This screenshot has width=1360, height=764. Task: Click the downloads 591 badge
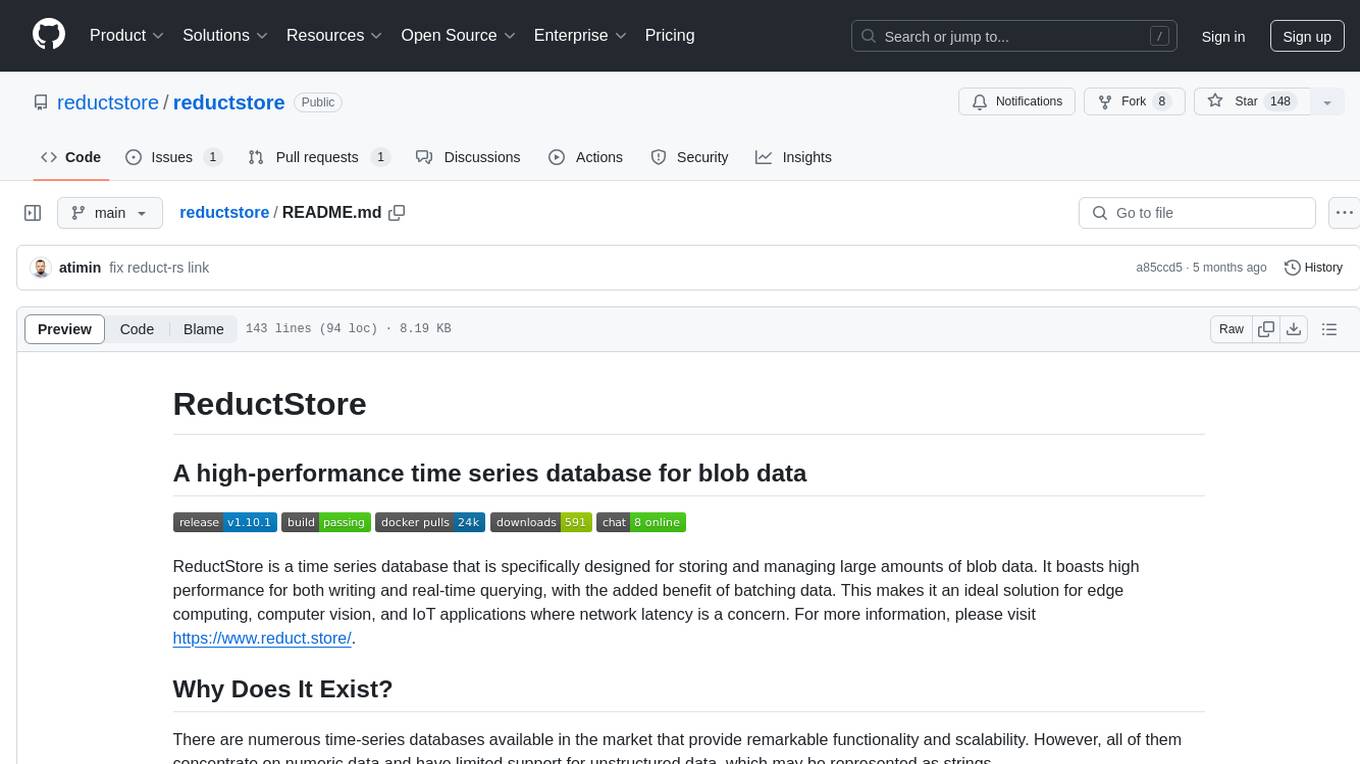(x=541, y=522)
